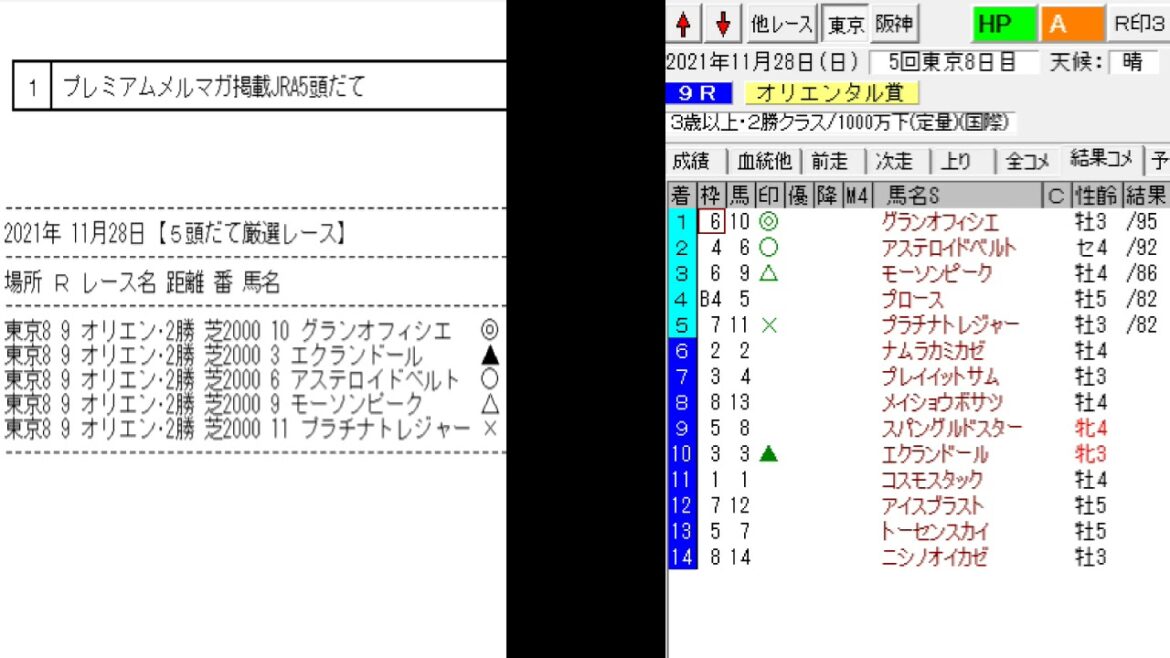This screenshot has height=658, width=1170.
Task: Click the black triangle mark for エクランドール
Action: tap(768, 455)
